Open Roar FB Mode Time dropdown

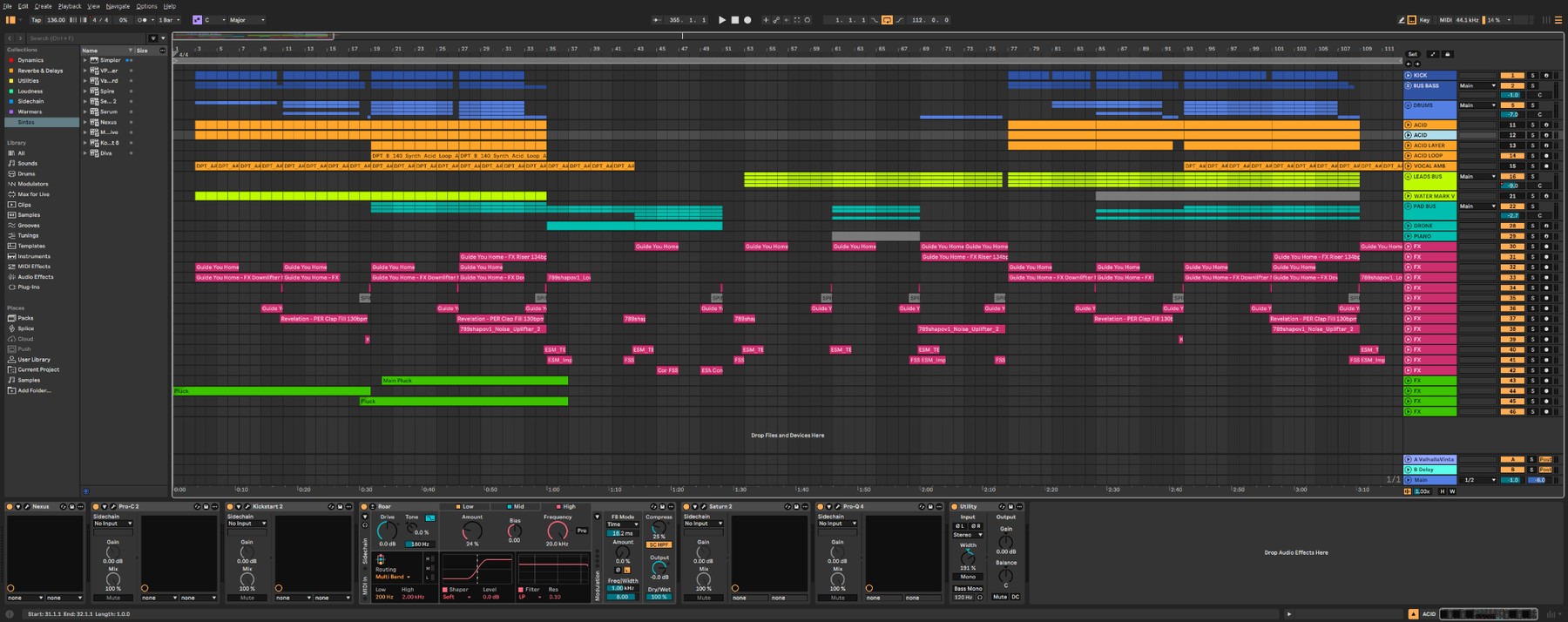tap(623, 524)
